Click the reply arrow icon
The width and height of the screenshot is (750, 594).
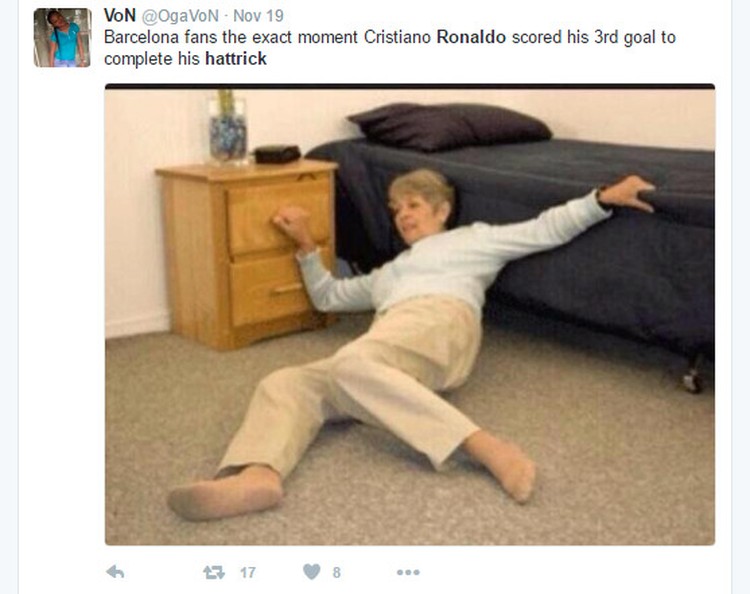(x=115, y=572)
